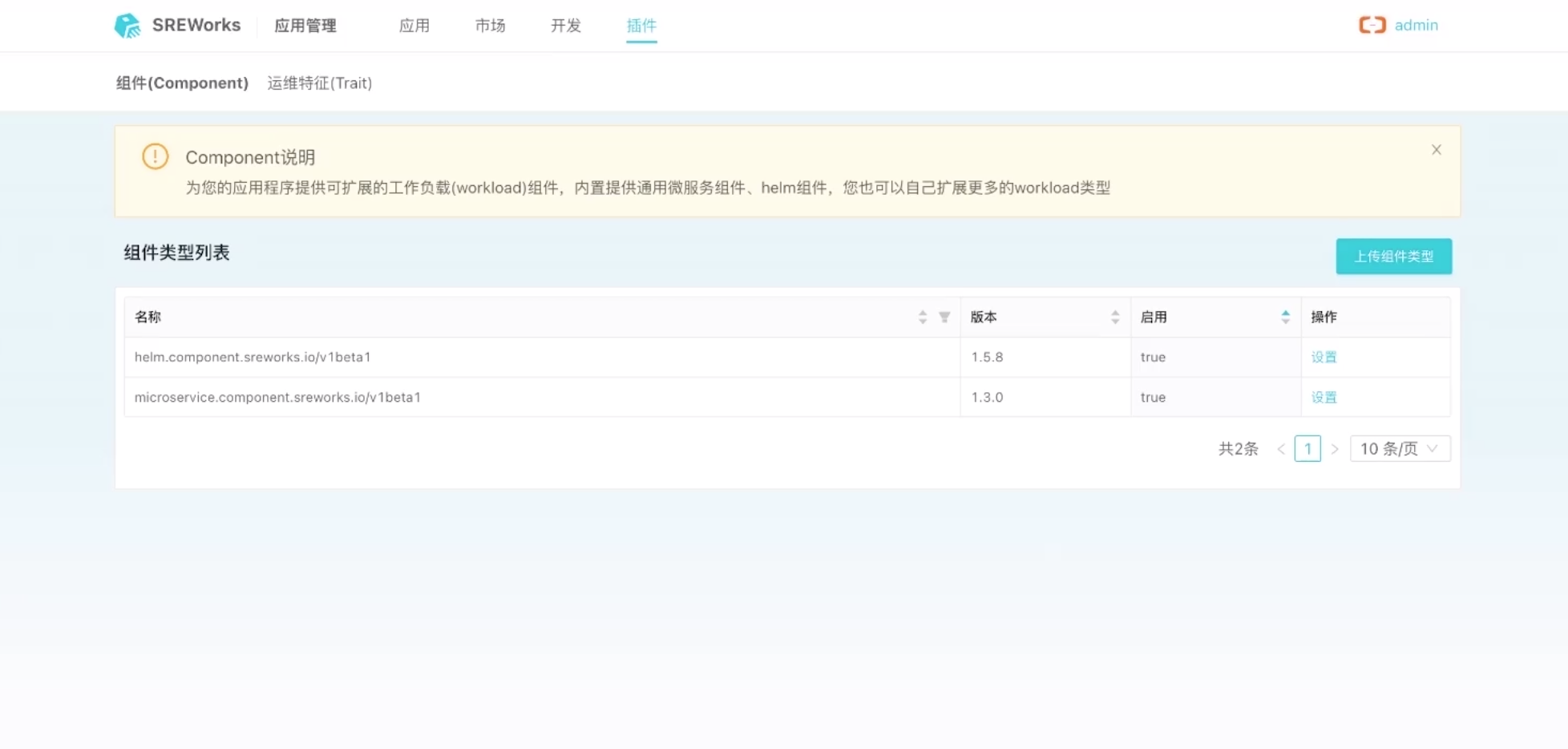This screenshot has height=749, width=1568.
Task: Sort table by 版本 column
Action: tap(1115, 318)
